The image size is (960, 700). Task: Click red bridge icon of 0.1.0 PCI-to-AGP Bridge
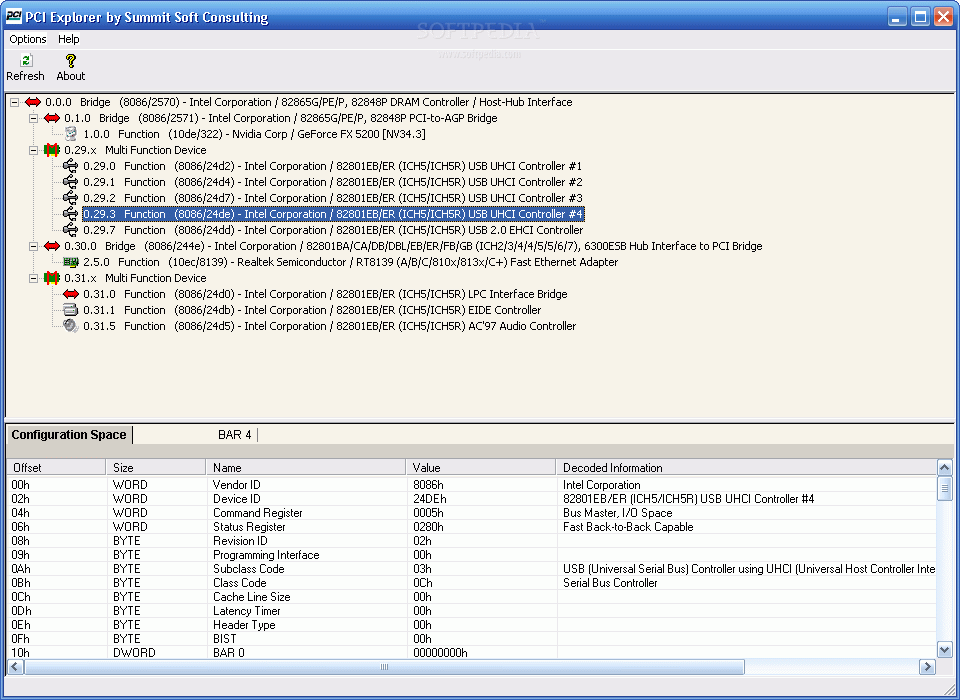[x=52, y=118]
